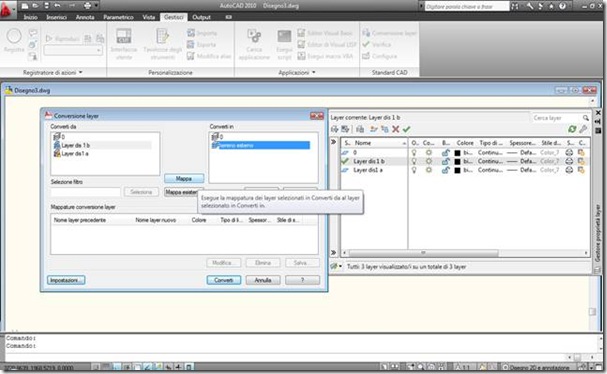Open the Parametrico ribbon tab
The width and height of the screenshot is (607, 374).
click(118, 17)
